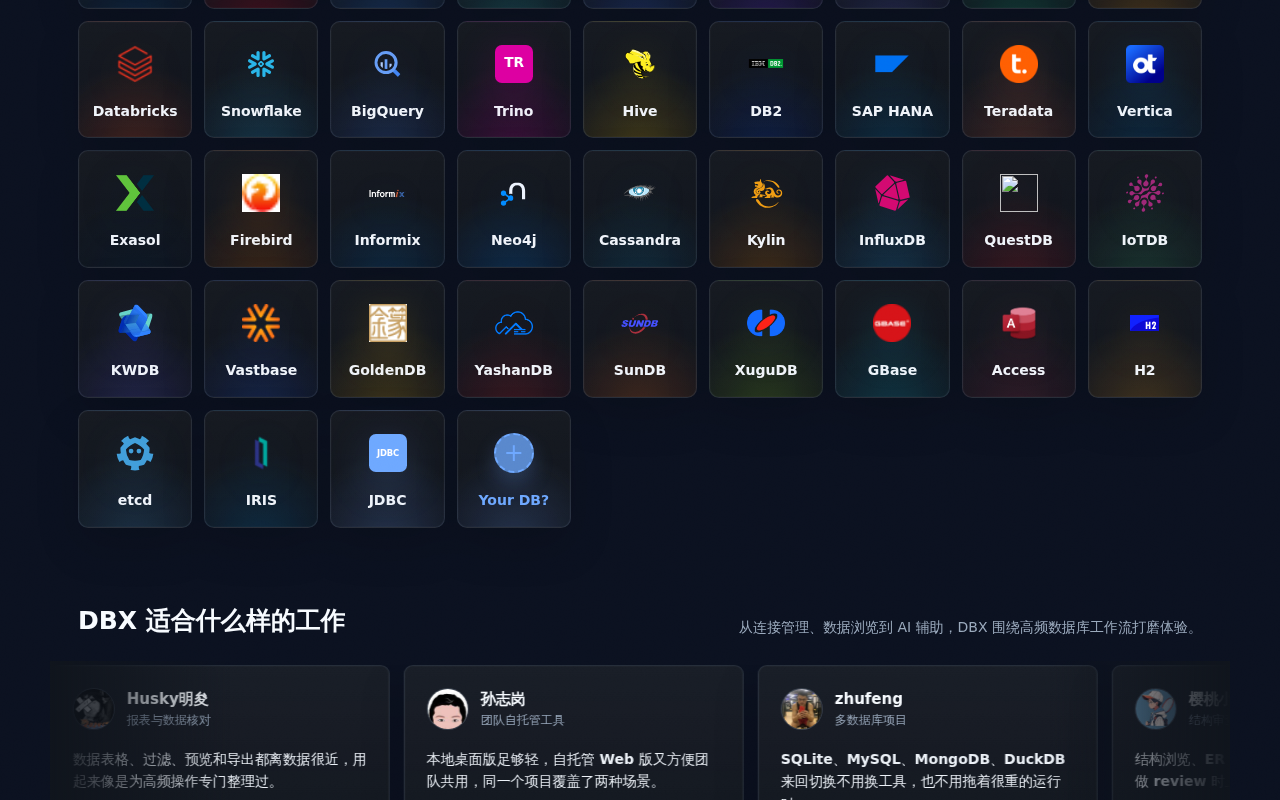
Task: Click the Databricks label text
Action: [x=135, y=111]
